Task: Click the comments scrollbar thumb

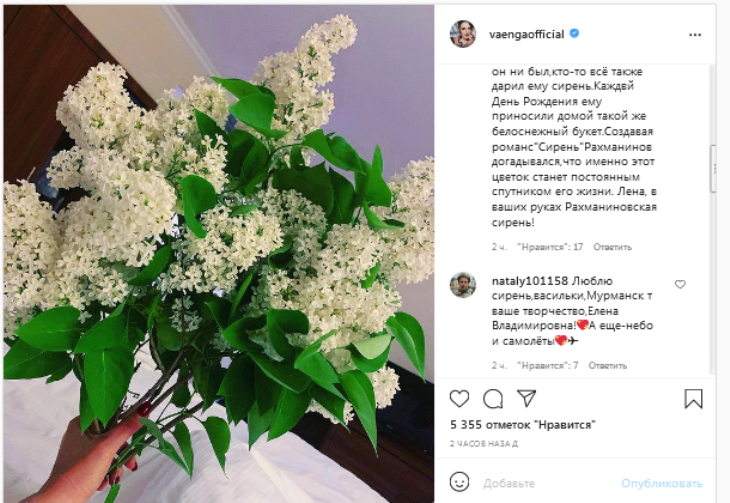Action: point(713,169)
